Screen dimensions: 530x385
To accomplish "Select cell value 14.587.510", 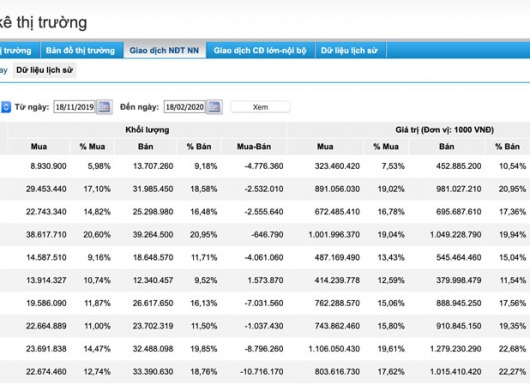I will 46,257.
